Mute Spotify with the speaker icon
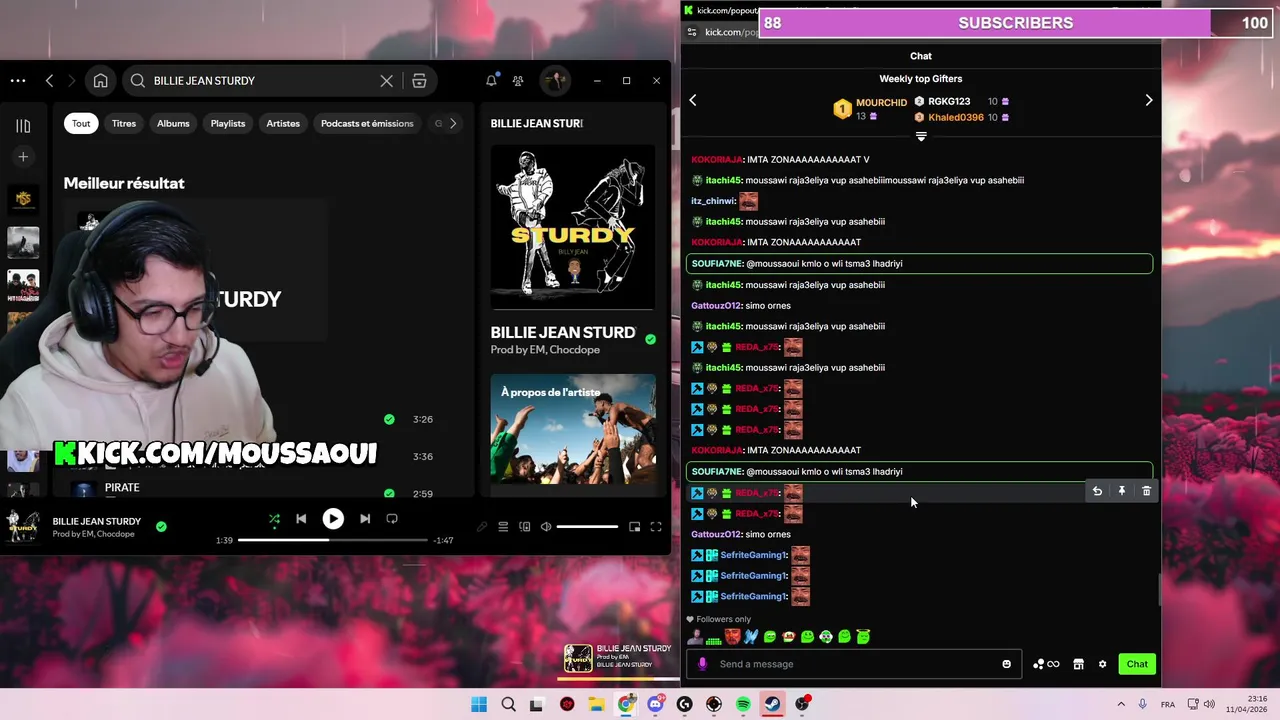 click(x=546, y=527)
